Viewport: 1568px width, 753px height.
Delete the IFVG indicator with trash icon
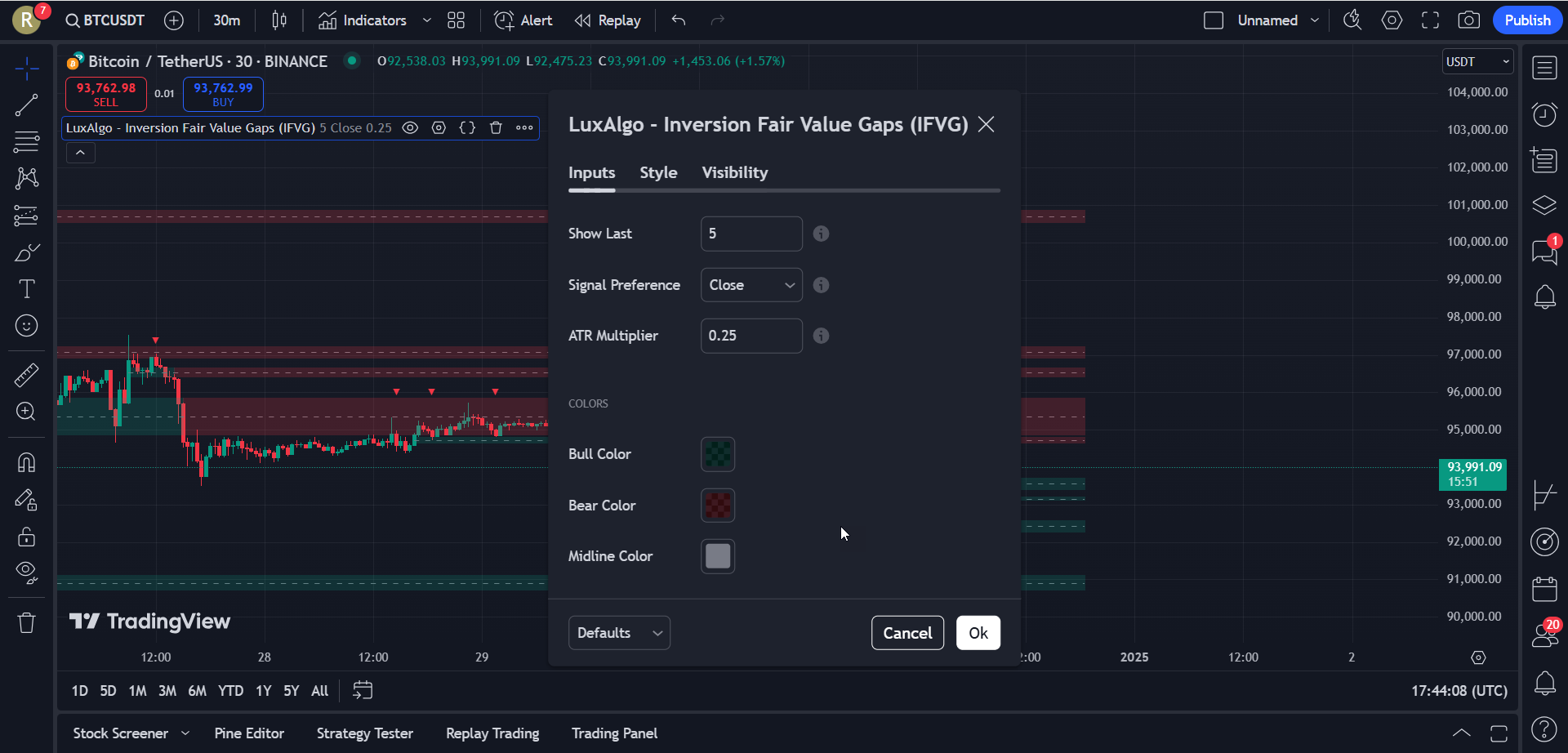point(496,127)
